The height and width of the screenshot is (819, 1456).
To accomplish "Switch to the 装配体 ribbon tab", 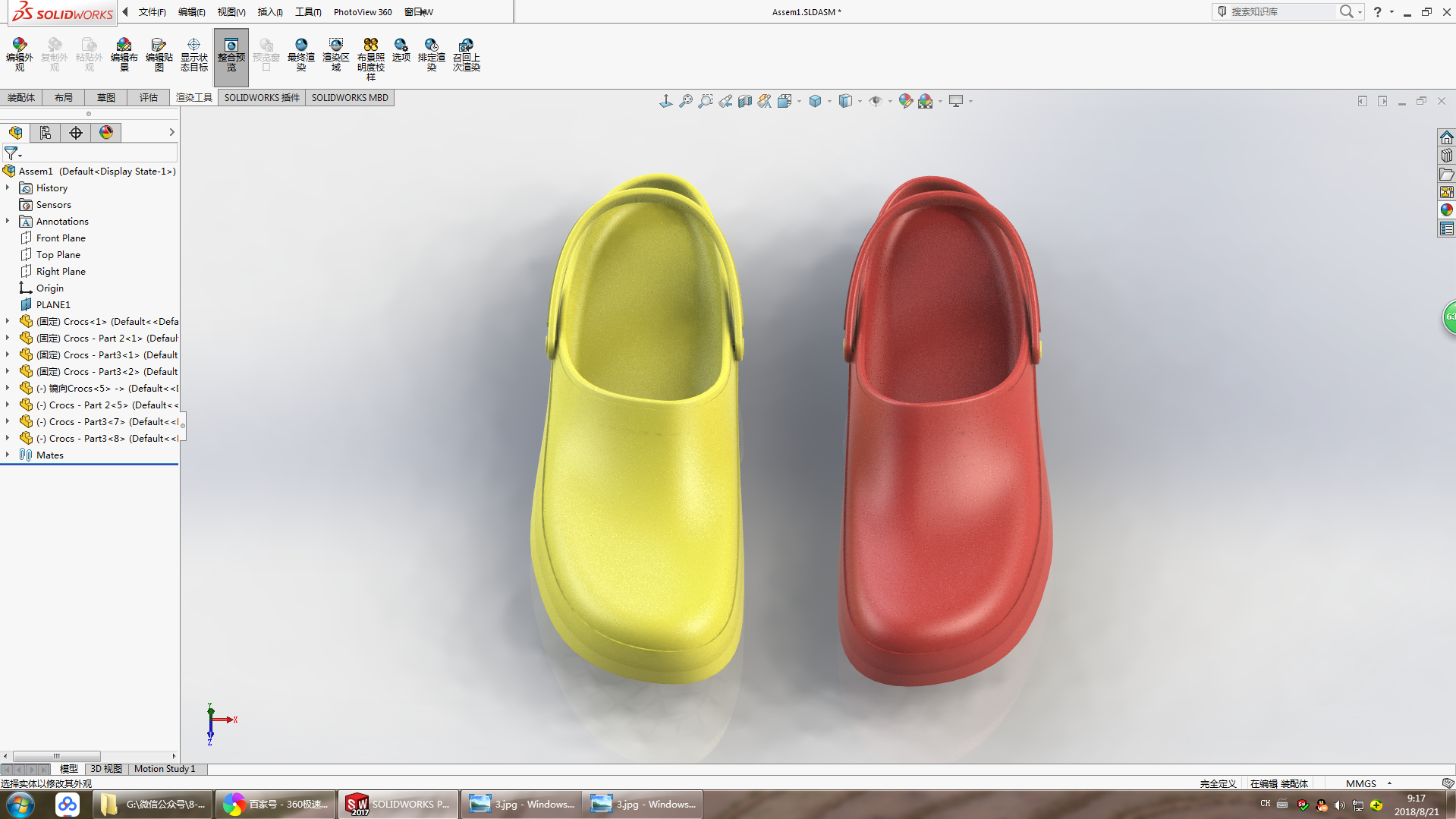I will coord(21,98).
